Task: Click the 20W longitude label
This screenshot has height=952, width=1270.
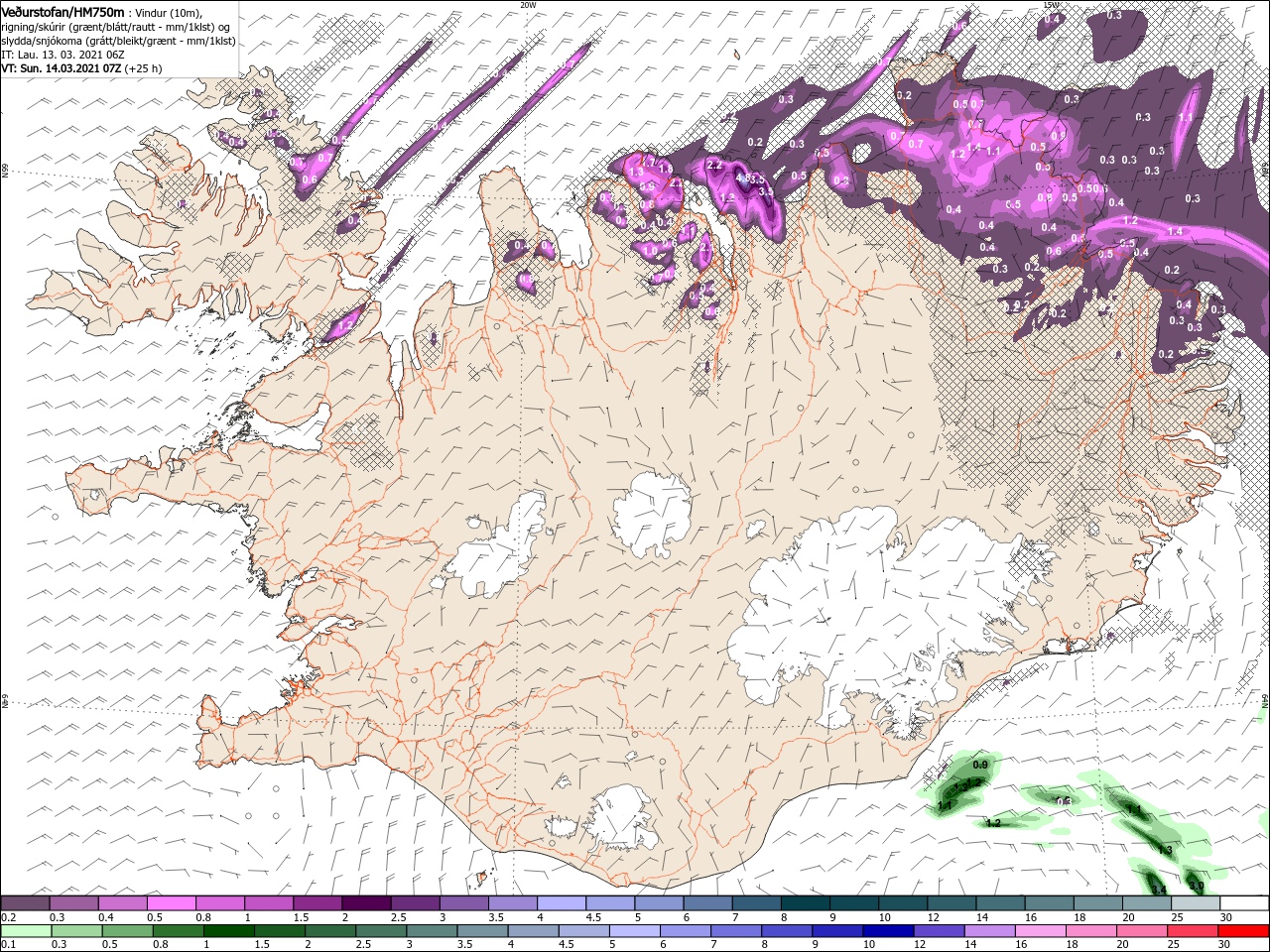Action: point(528,4)
